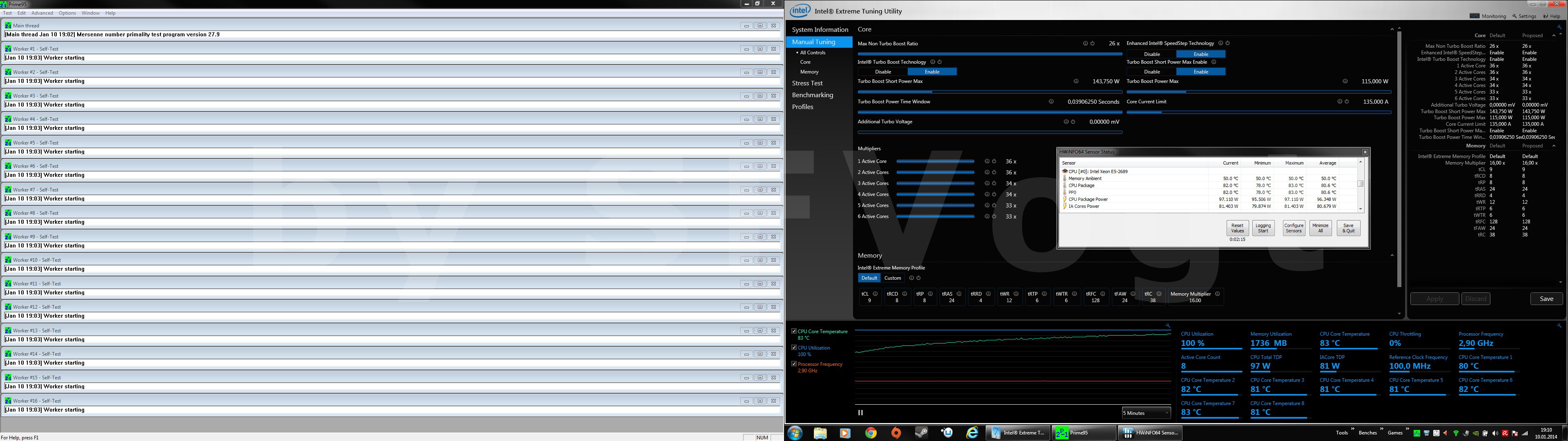
Task: Select System Information in XTU sidebar
Action: (x=819, y=30)
